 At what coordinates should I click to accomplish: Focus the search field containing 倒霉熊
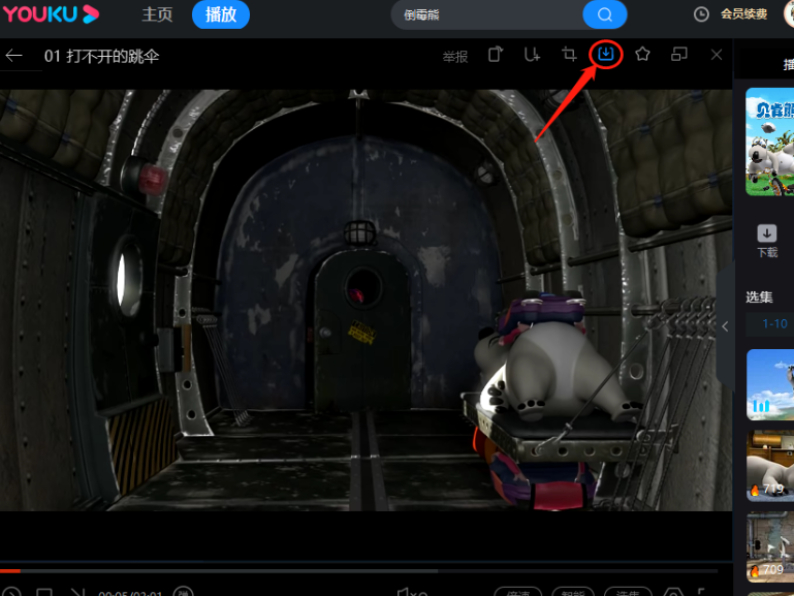point(486,15)
